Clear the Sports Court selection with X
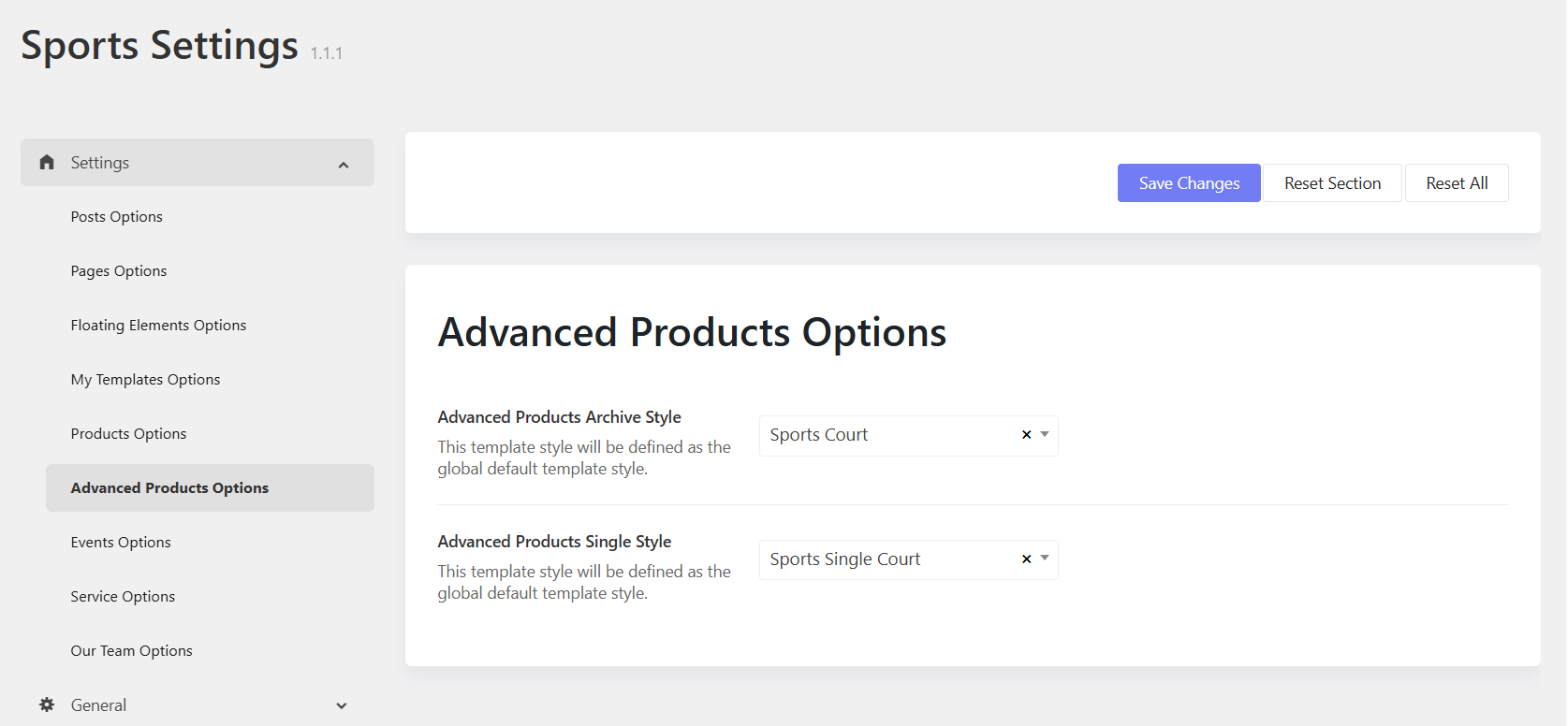1568x726 pixels. [1027, 435]
